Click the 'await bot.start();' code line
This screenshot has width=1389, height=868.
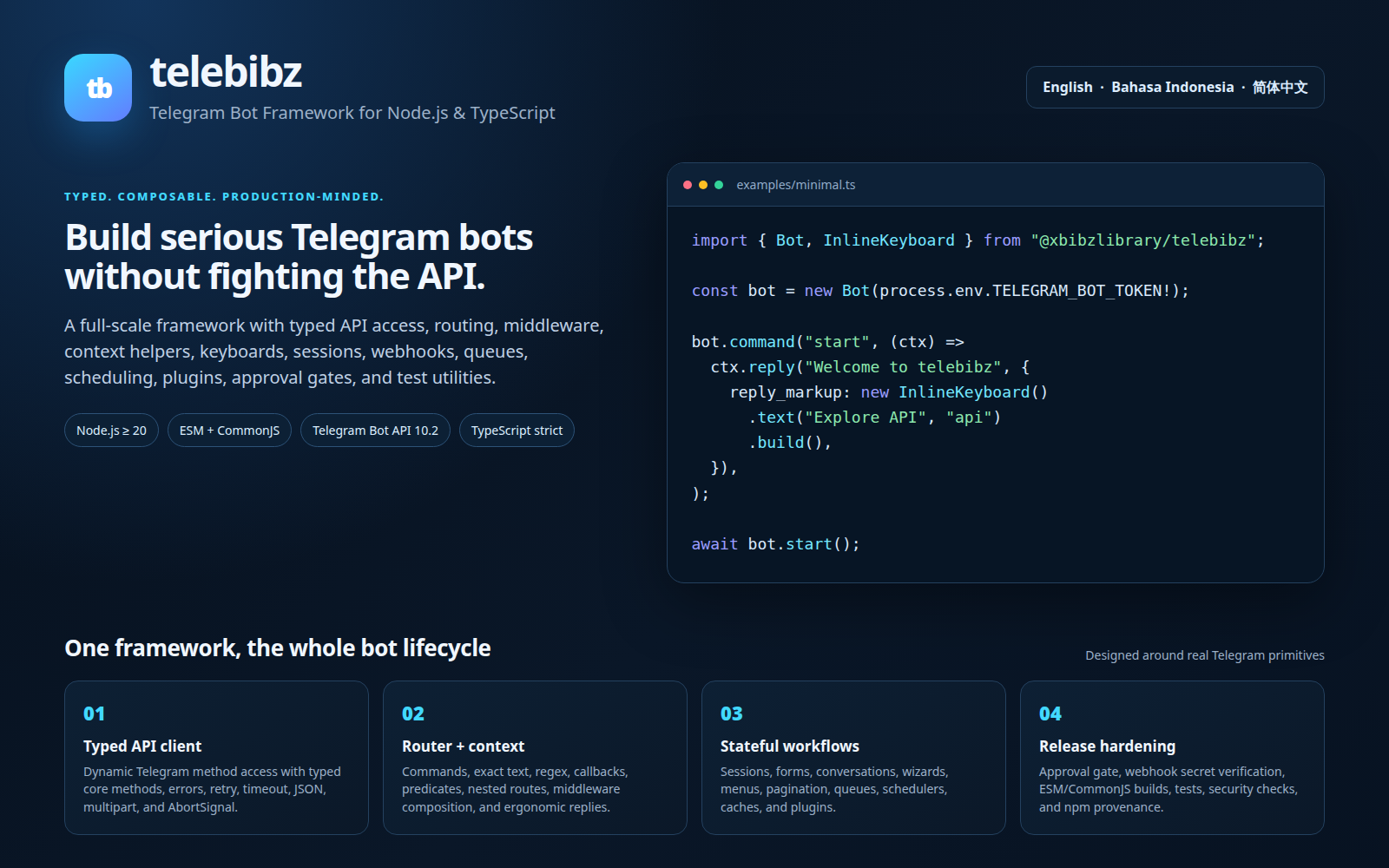[x=776, y=544]
